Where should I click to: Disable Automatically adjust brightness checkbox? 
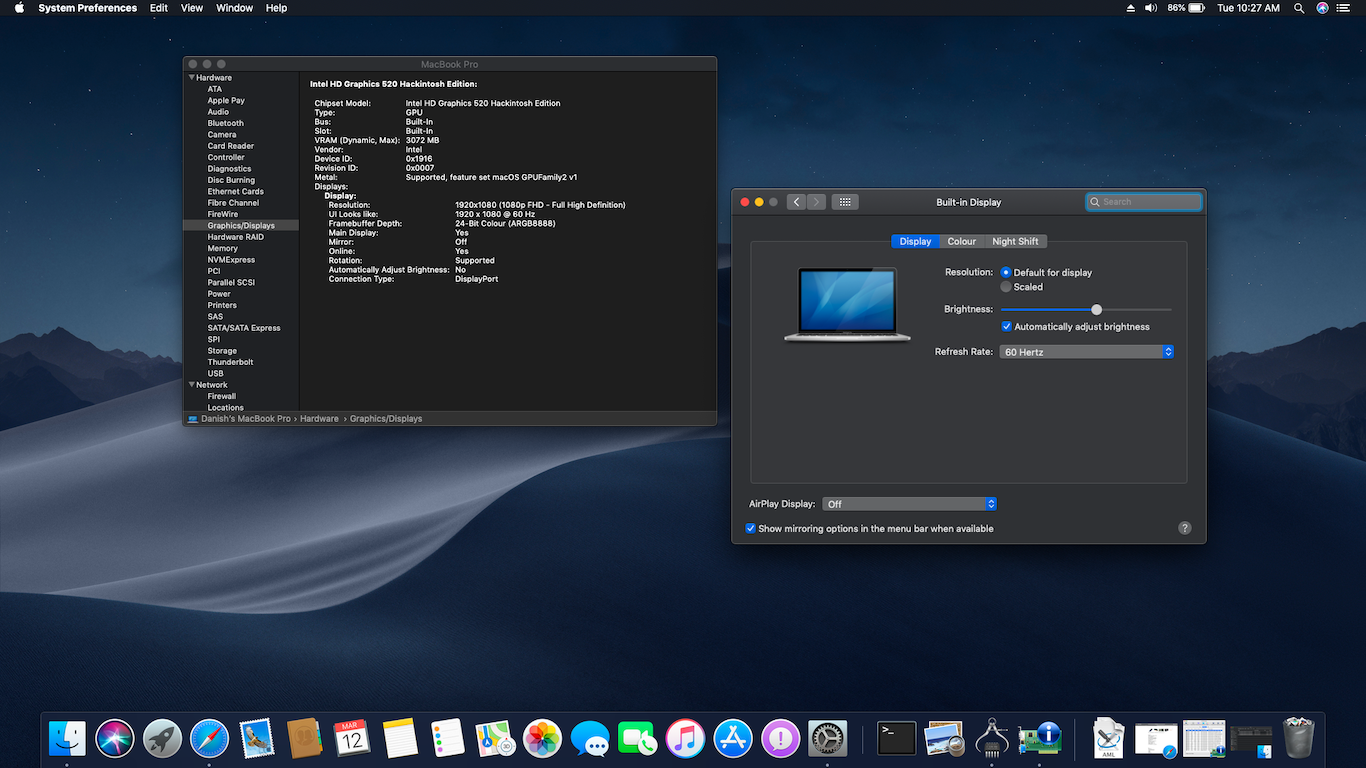[1007, 327]
